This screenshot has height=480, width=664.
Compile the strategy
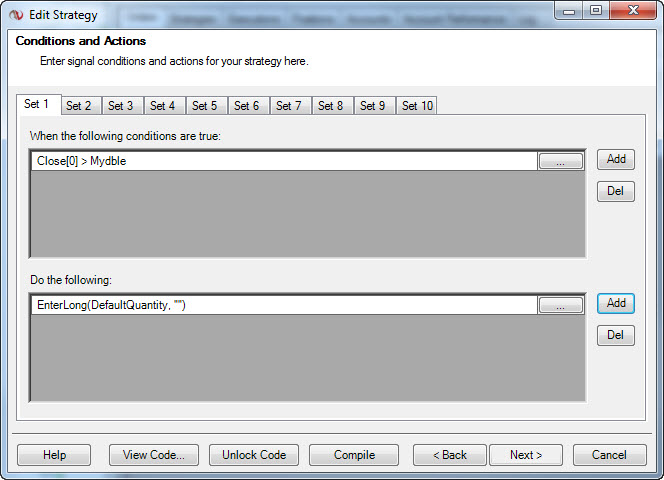pos(354,455)
